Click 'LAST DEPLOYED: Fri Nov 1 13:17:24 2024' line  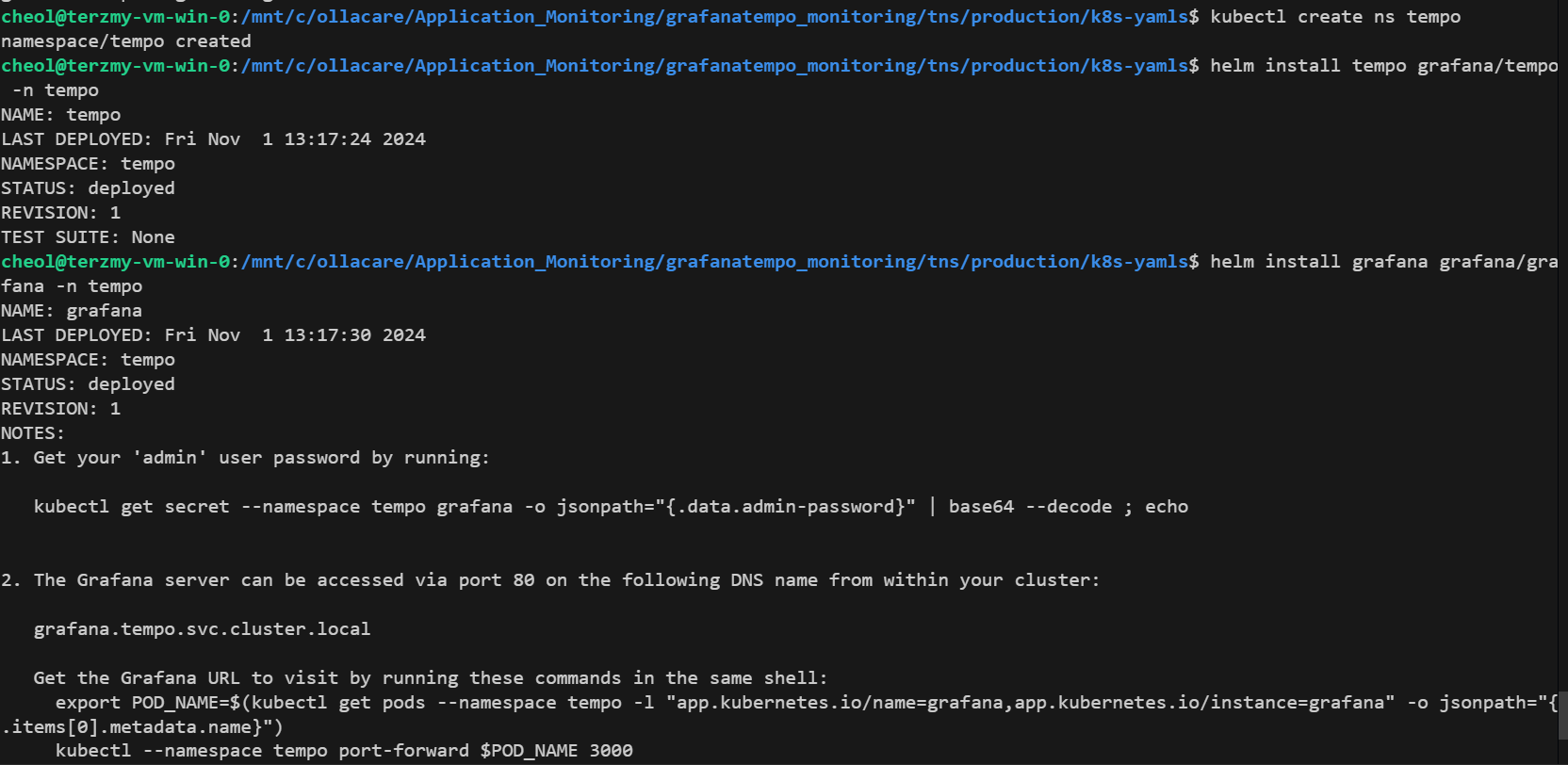pyautogui.click(x=213, y=139)
